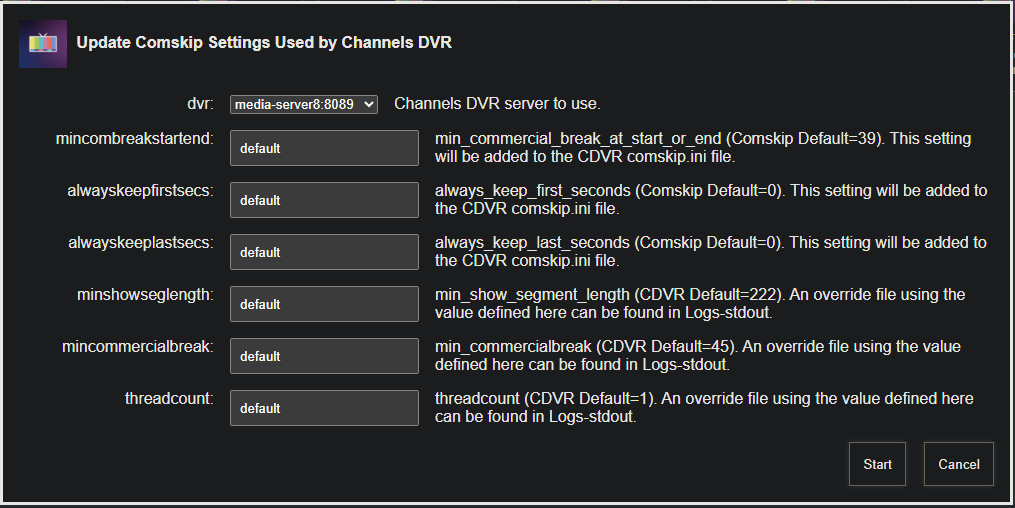The width and height of the screenshot is (1015, 508).
Task: Click the mincombreakstartend input field
Action: pyautogui.click(x=324, y=148)
